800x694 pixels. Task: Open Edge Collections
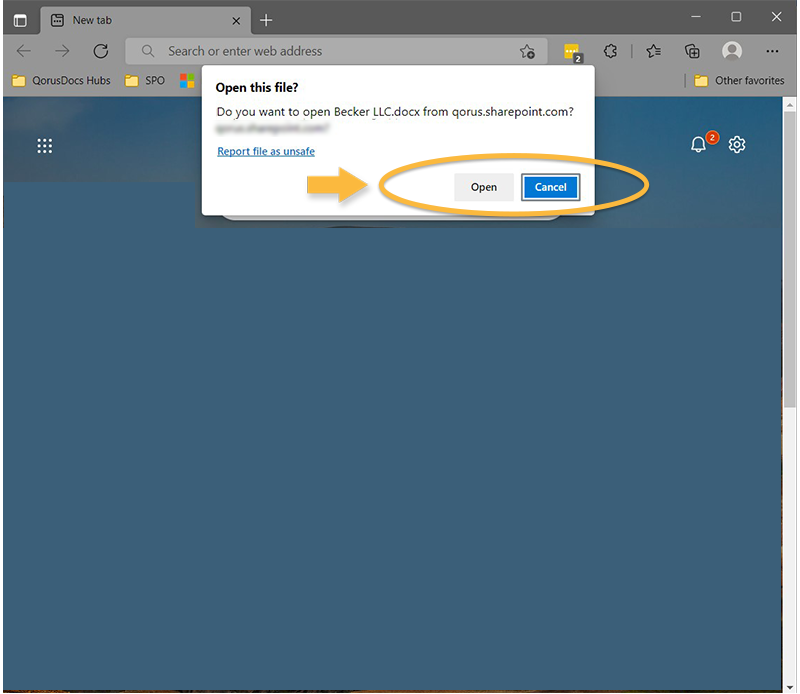pos(691,51)
